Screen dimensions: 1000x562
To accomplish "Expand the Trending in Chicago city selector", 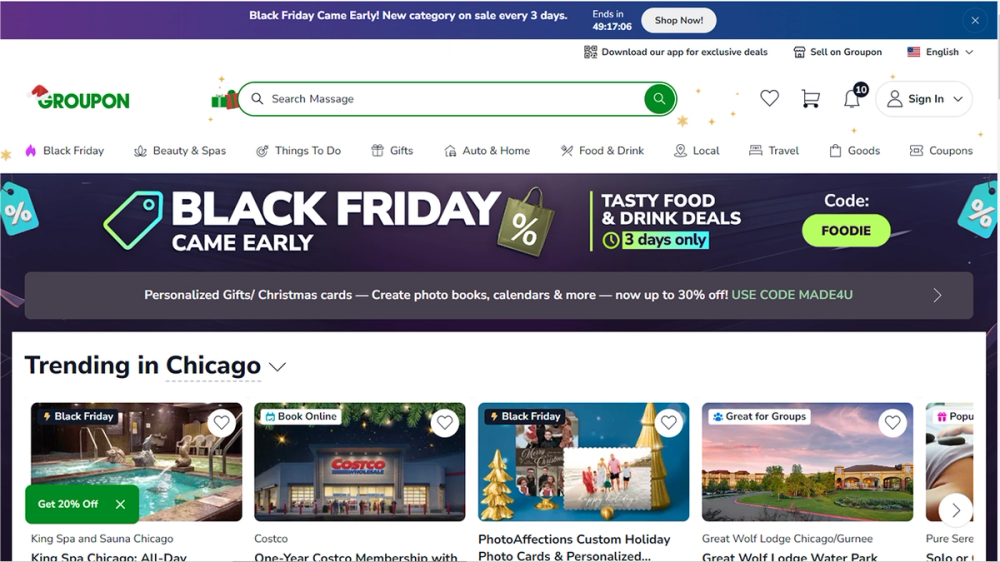I will pos(277,367).
